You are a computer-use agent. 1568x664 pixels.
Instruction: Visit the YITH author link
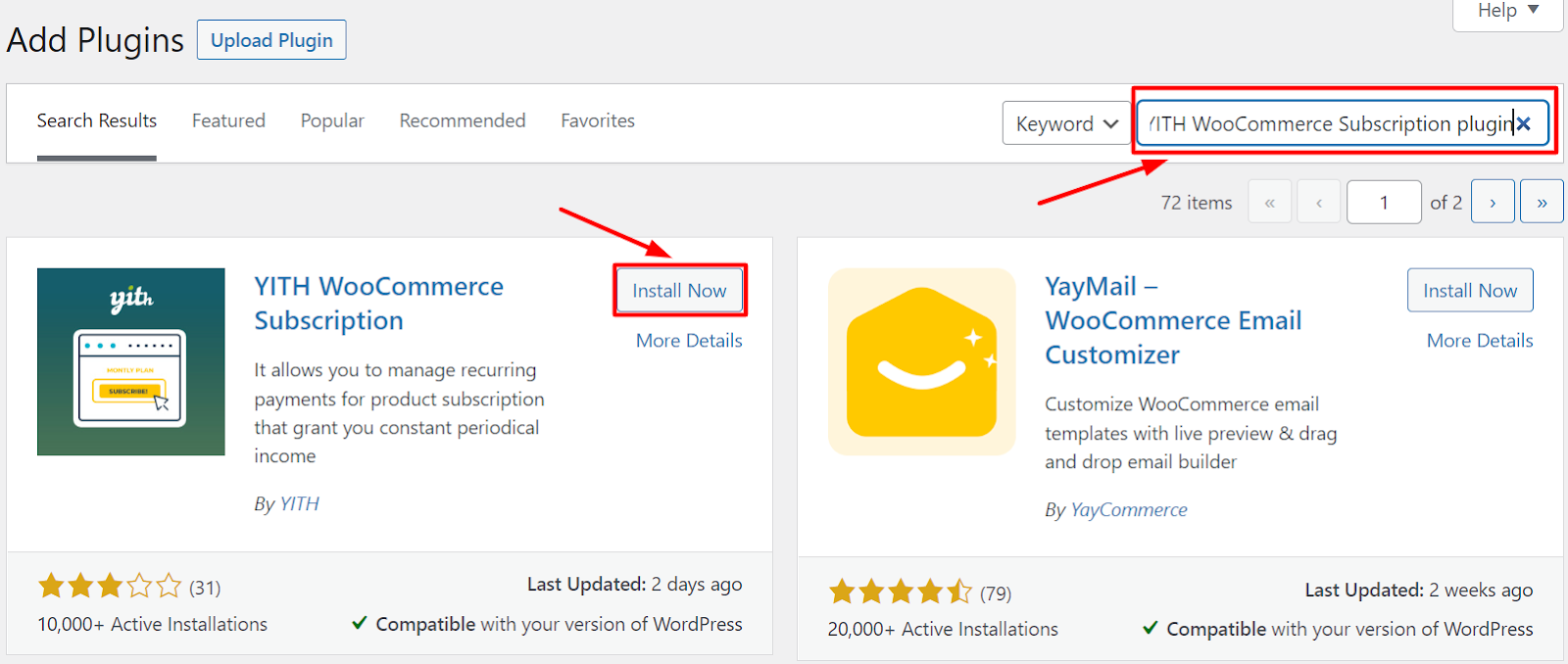300,504
